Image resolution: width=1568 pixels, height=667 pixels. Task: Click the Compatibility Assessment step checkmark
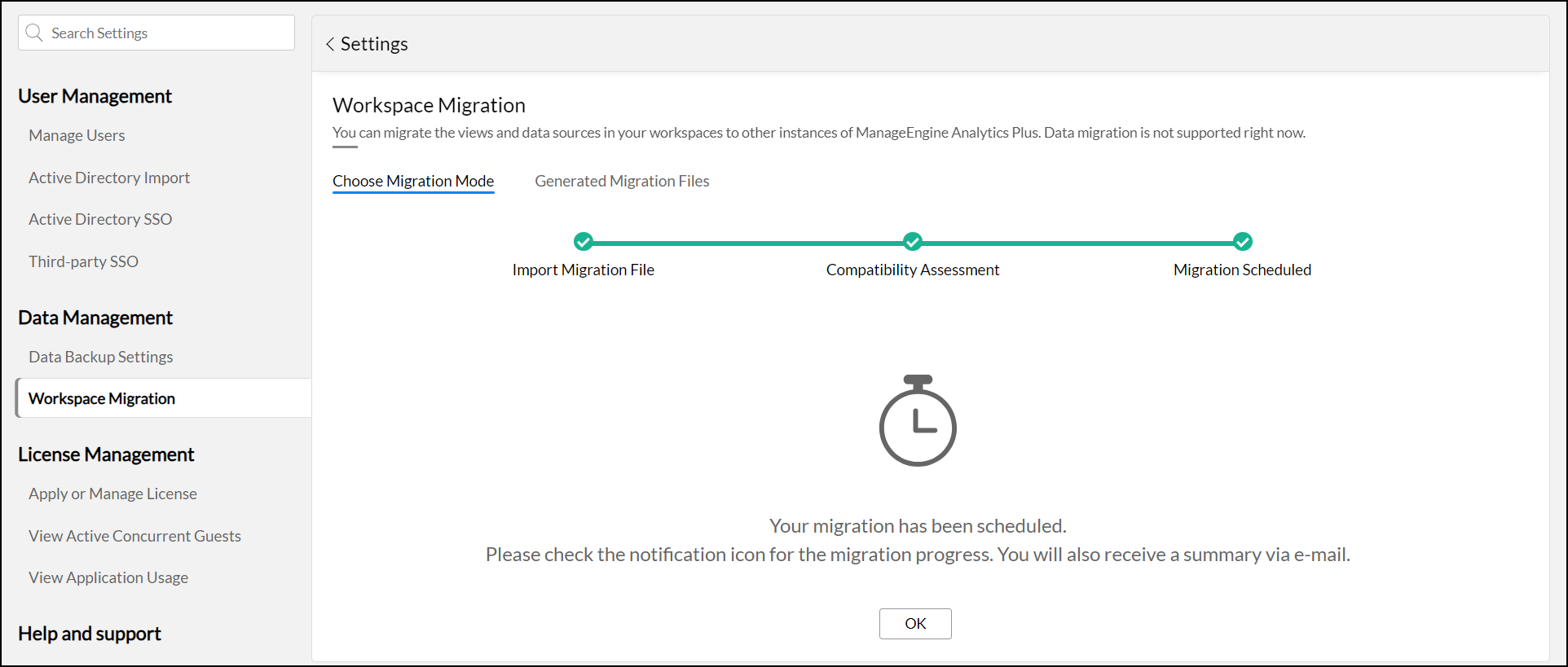(913, 242)
